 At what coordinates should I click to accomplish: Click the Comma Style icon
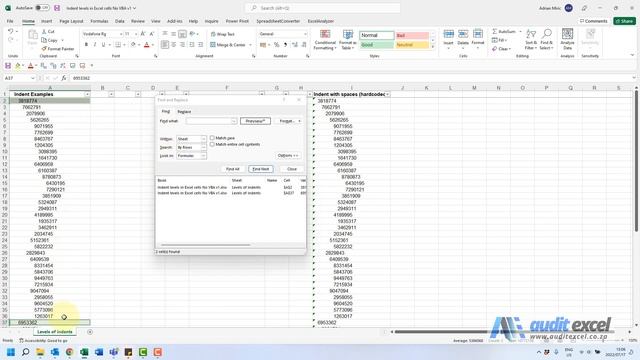(285, 44)
